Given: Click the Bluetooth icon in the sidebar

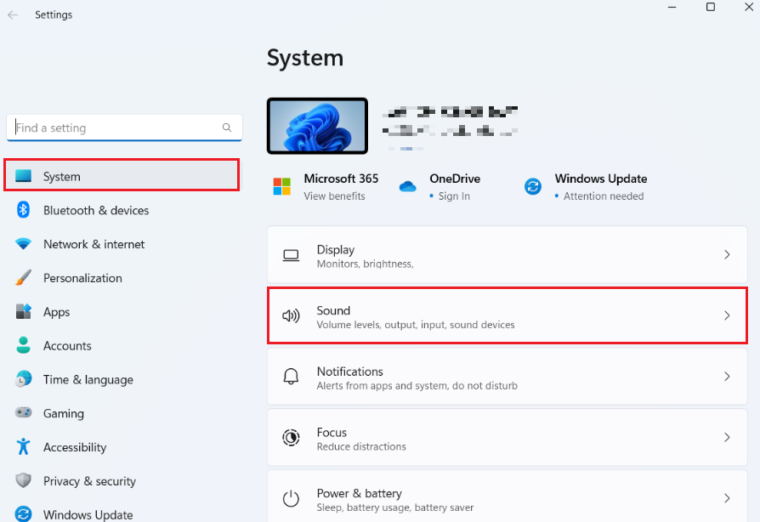Looking at the screenshot, I should (23, 210).
